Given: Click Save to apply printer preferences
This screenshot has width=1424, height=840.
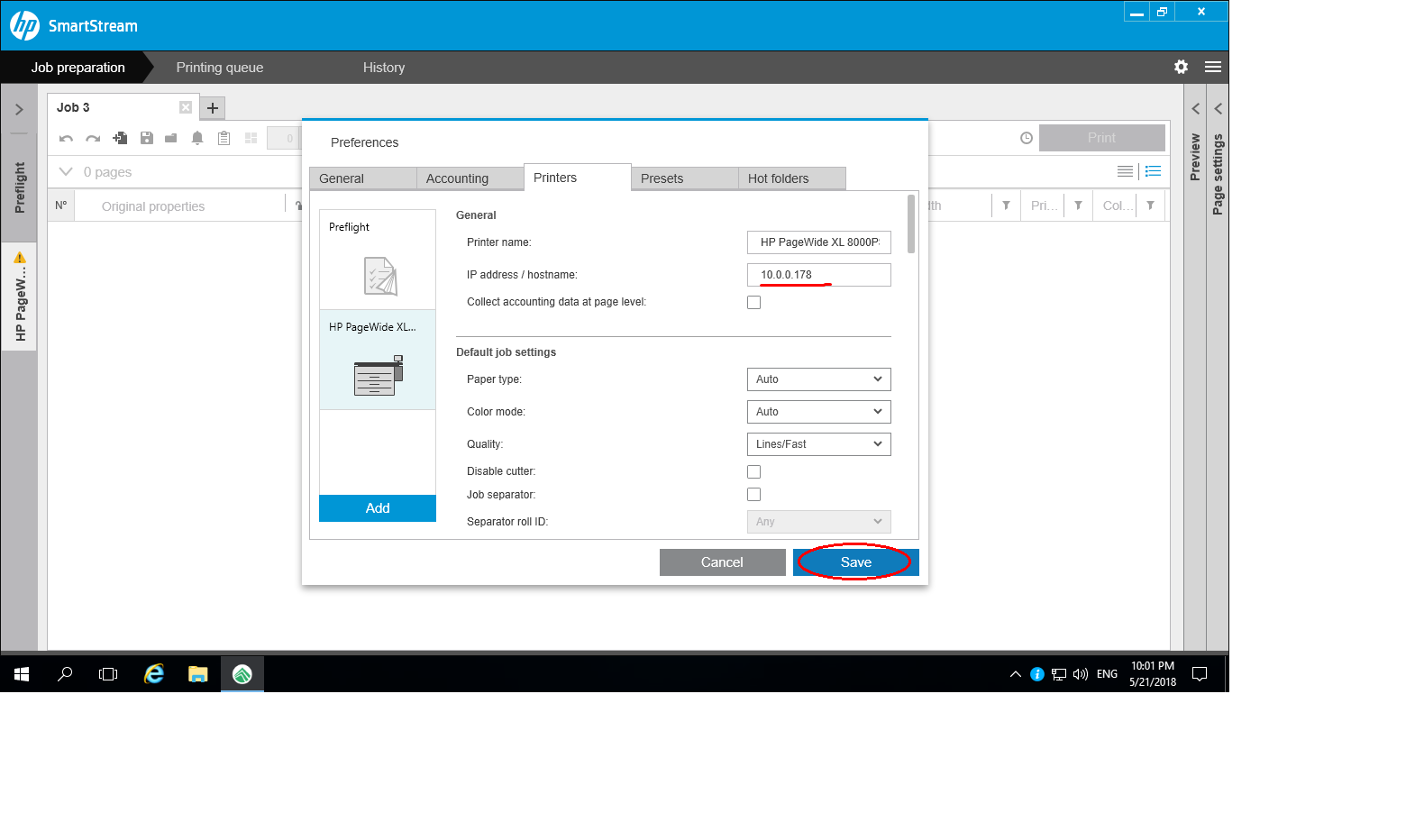Looking at the screenshot, I should [856, 562].
